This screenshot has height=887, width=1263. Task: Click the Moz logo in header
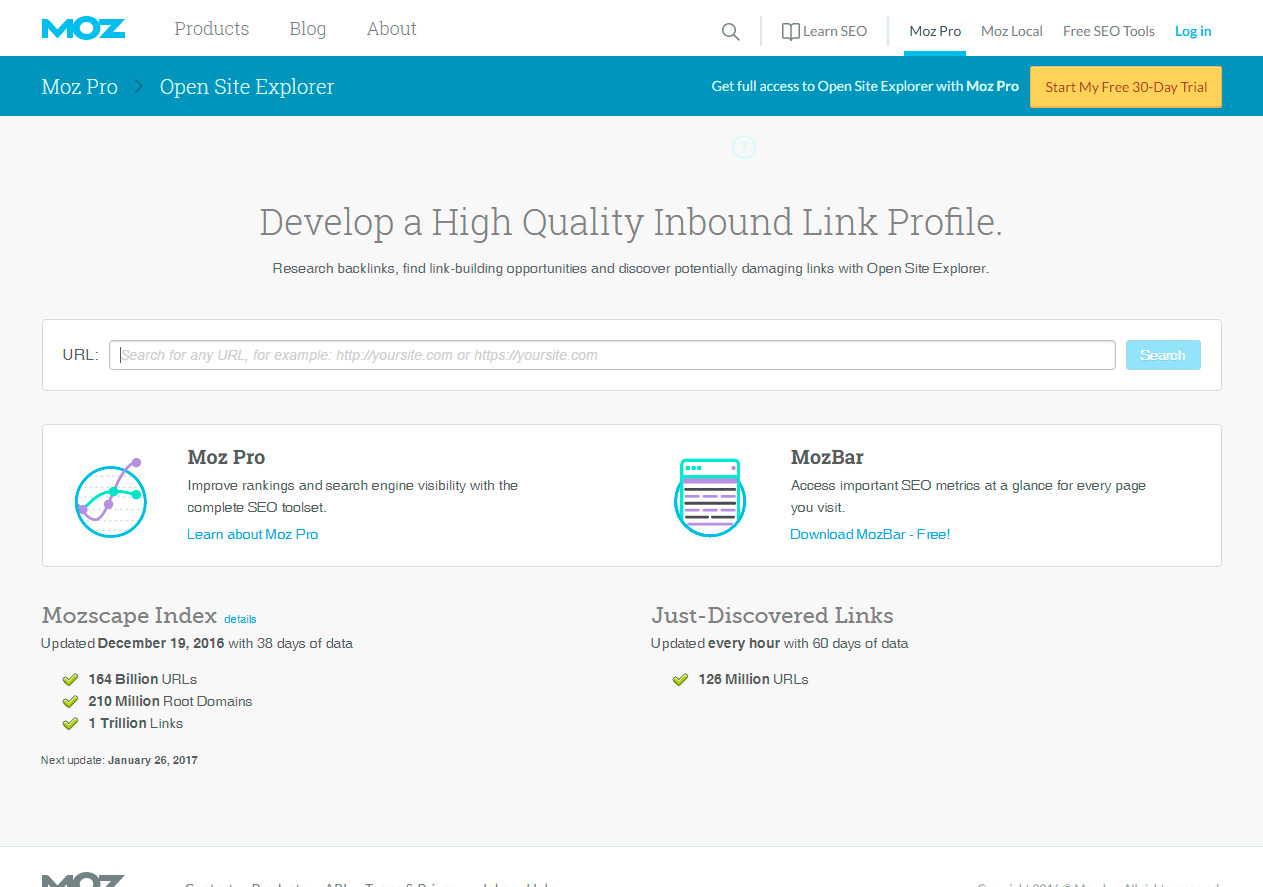point(83,29)
